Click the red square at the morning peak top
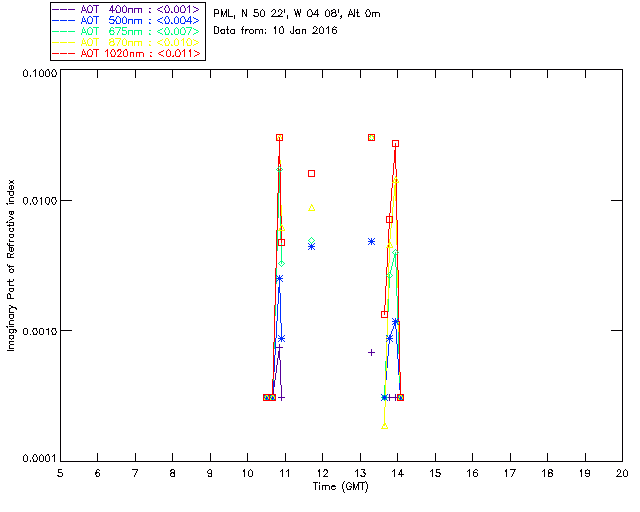 point(279,138)
